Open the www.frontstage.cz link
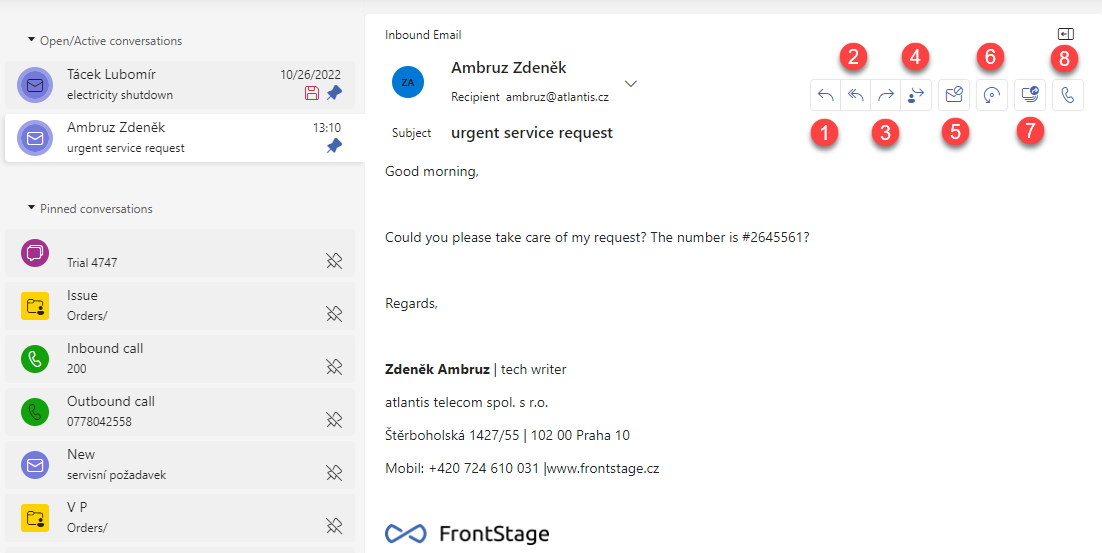The width and height of the screenshot is (1102, 553). coord(602,468)
